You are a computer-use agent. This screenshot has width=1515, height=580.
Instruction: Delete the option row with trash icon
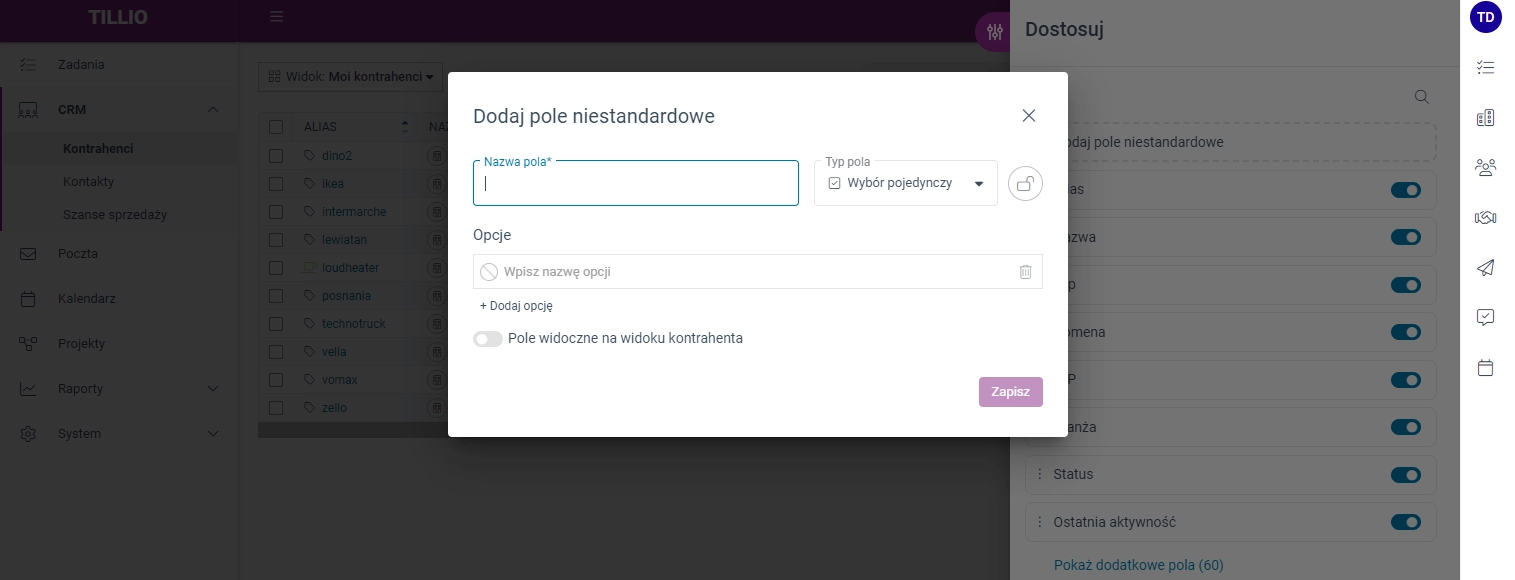tap(1025, 272)
